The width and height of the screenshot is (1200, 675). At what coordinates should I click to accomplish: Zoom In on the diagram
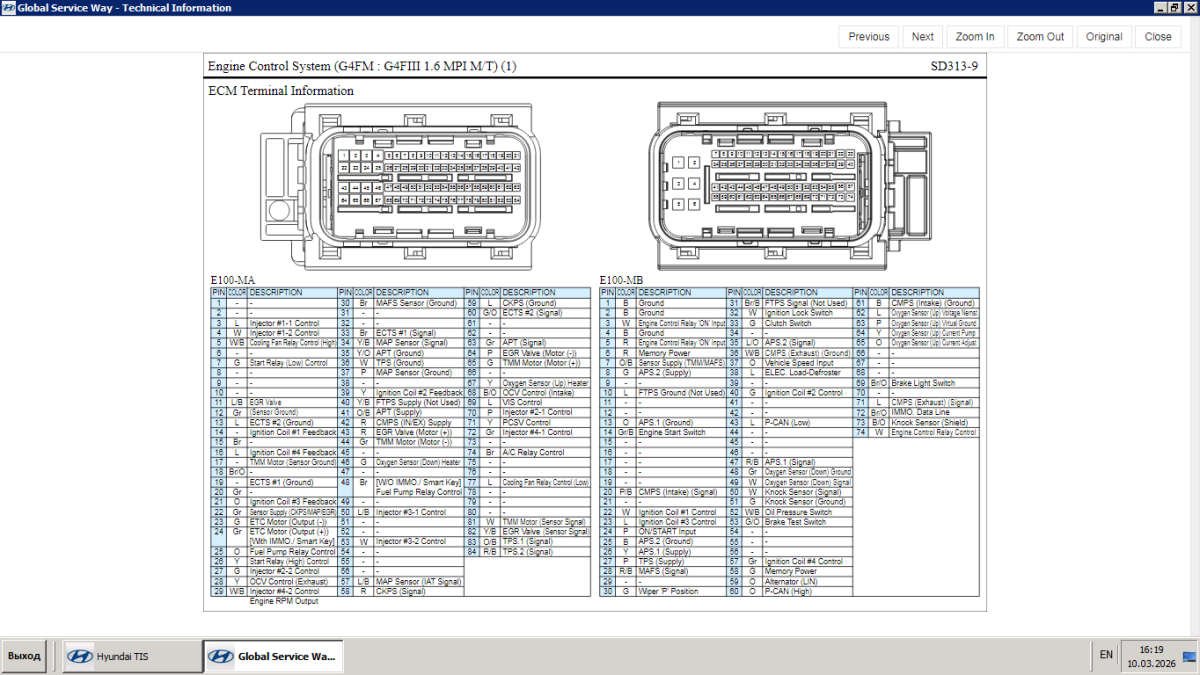975,37
